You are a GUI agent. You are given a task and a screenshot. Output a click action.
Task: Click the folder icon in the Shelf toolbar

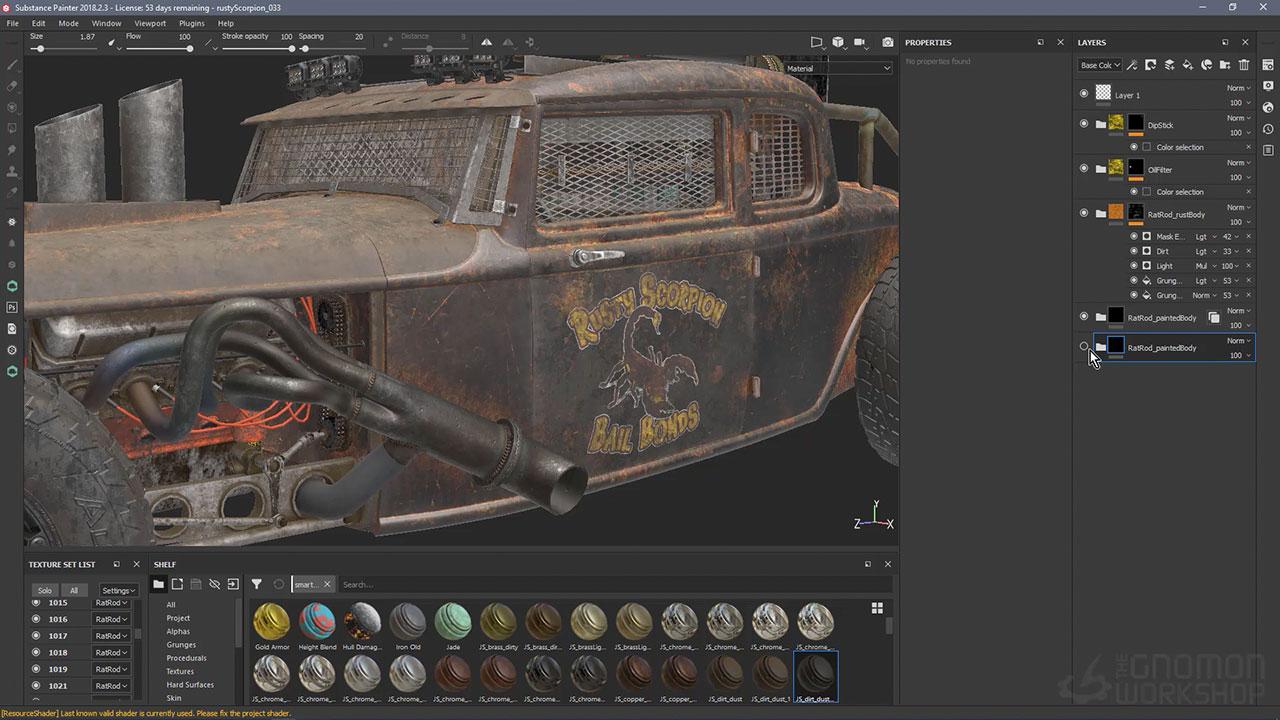coord(158,584)
